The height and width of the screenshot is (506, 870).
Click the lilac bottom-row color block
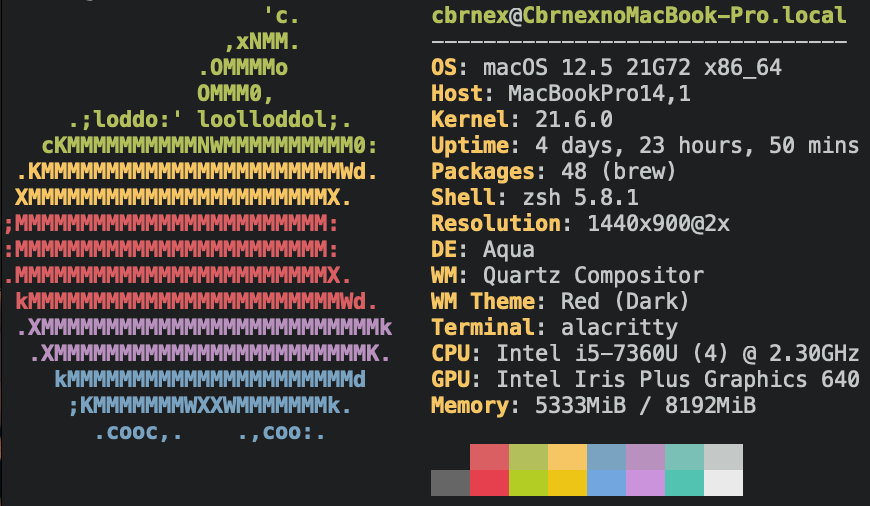[x=645, y=483]
